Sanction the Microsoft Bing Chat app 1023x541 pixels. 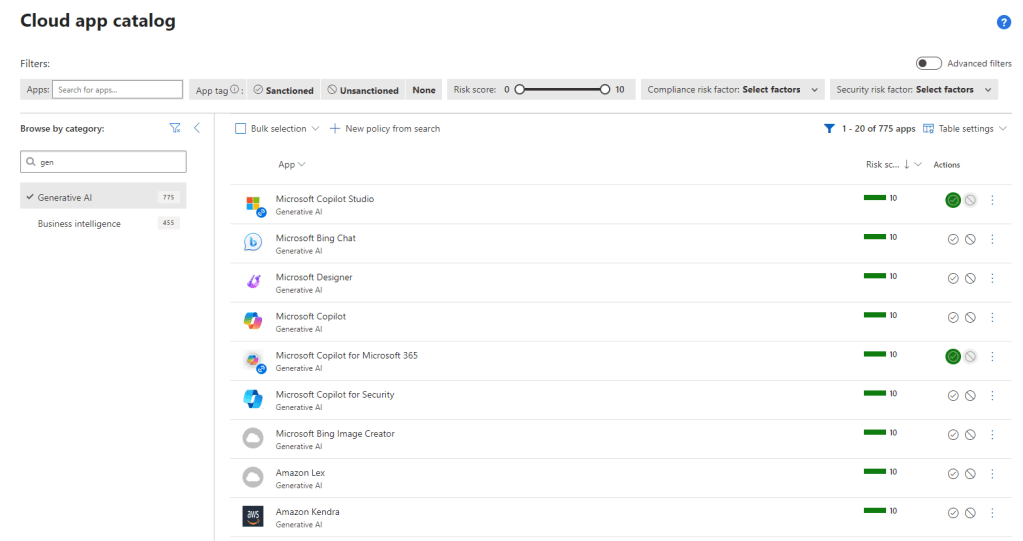tap(953, 239)
